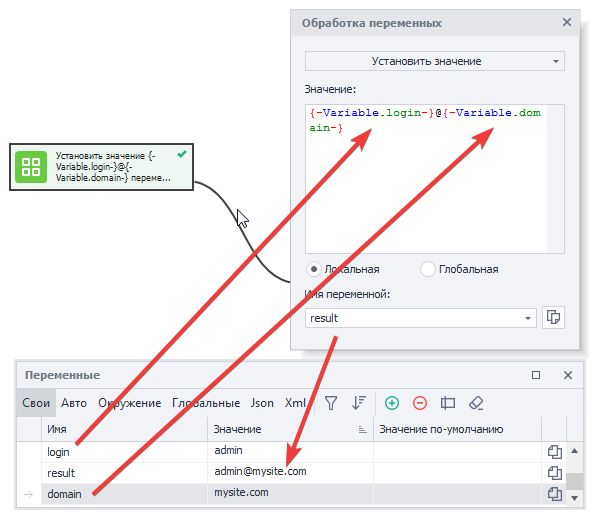This screenshot has height=518, width=592.
Task: Click the rename variable icon beside minus button
Action: click(x=447, y=403)
